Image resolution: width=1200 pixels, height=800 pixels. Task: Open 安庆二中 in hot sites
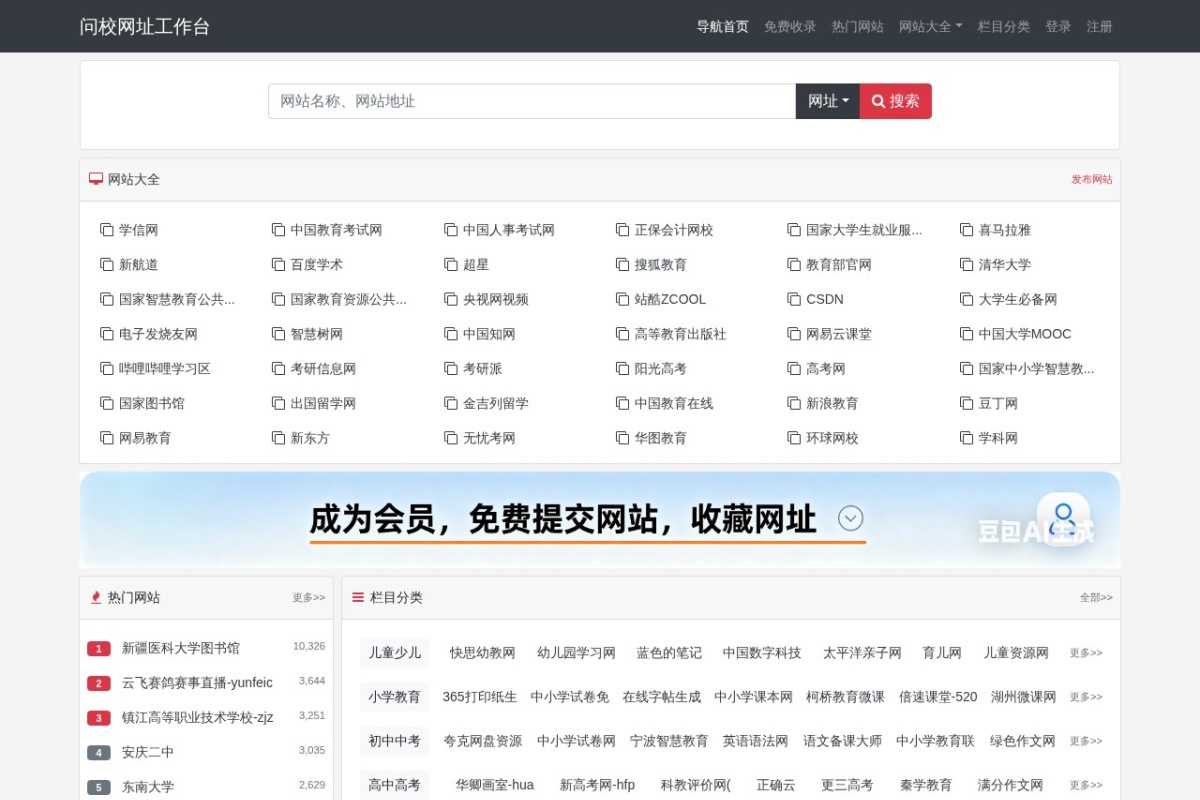148,752
